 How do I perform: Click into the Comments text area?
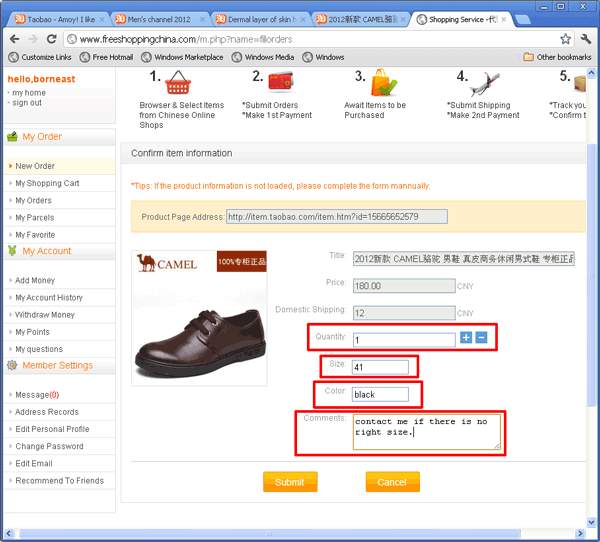point(426,432)
